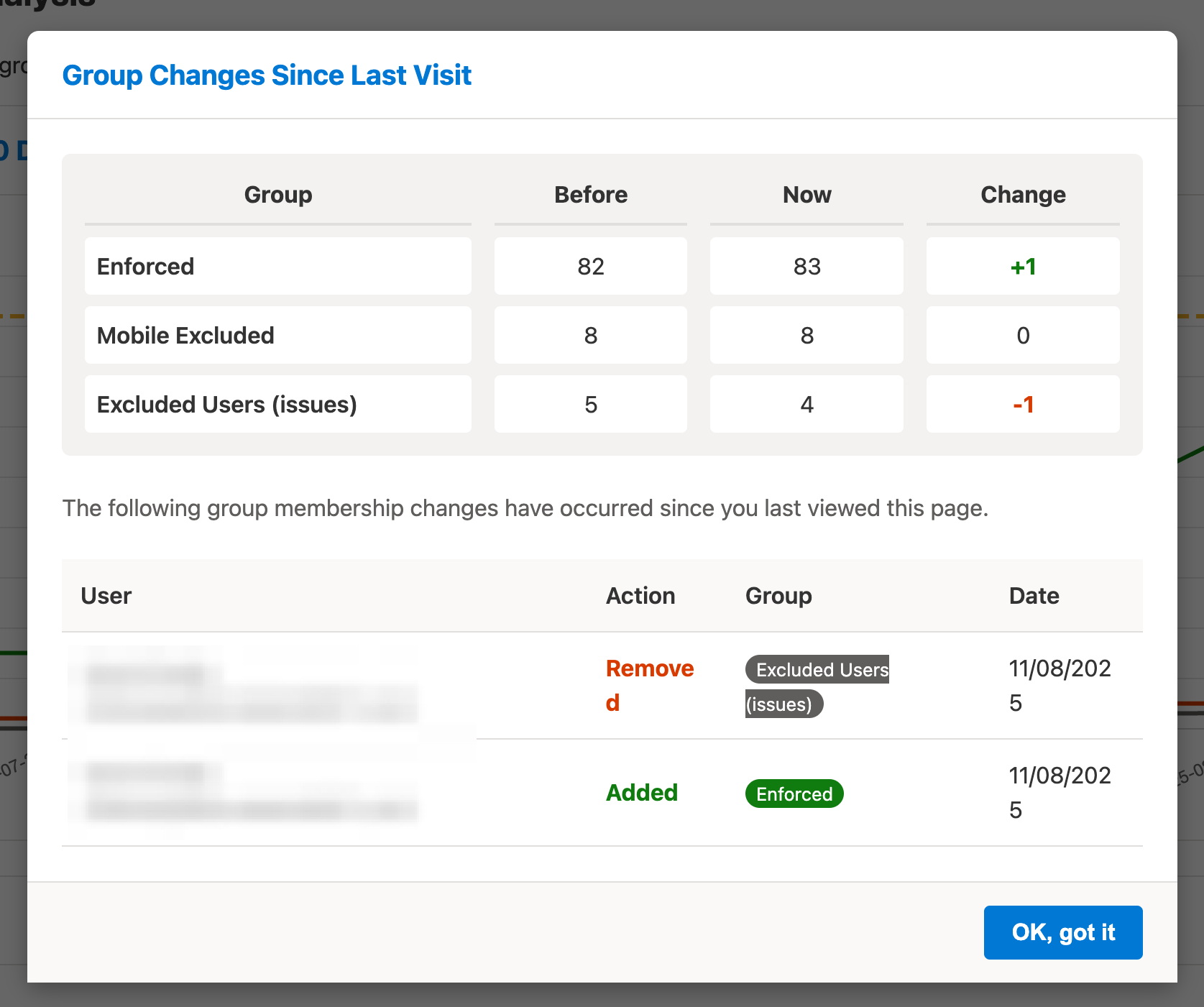1204x1007 pixels.
Task: Select the Added action label
Action: (641, 792)
